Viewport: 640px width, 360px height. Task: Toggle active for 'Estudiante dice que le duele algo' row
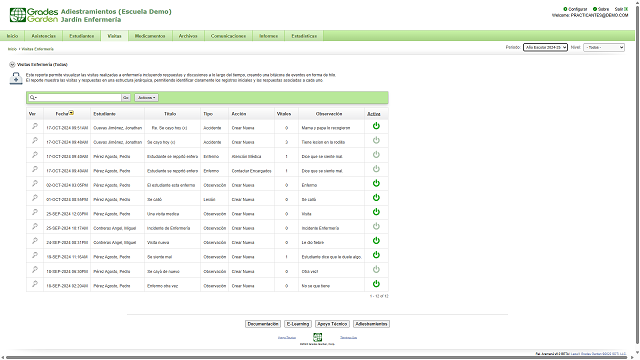click(376, 255)
